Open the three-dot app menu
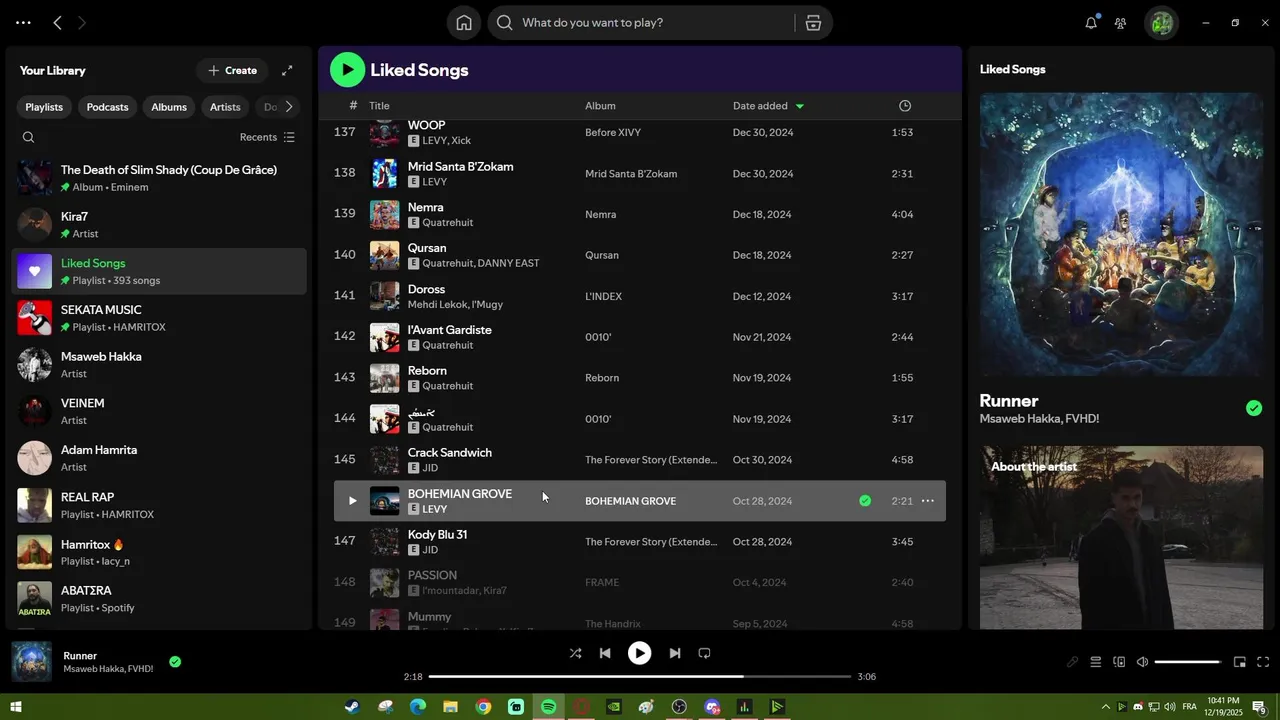Screen dimensions: 1280x720 (23, 22)
